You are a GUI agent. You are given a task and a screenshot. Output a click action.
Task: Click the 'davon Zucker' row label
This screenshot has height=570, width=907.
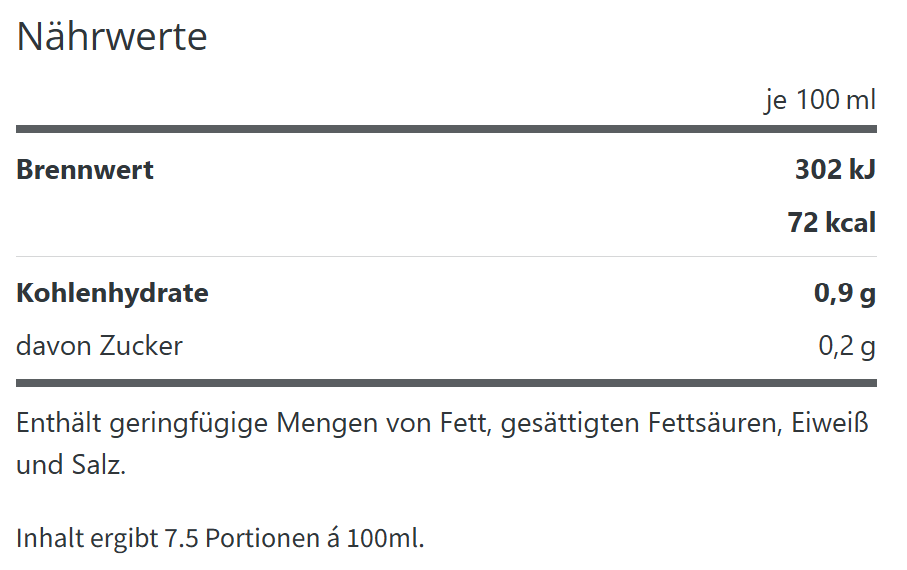point(99,346)
